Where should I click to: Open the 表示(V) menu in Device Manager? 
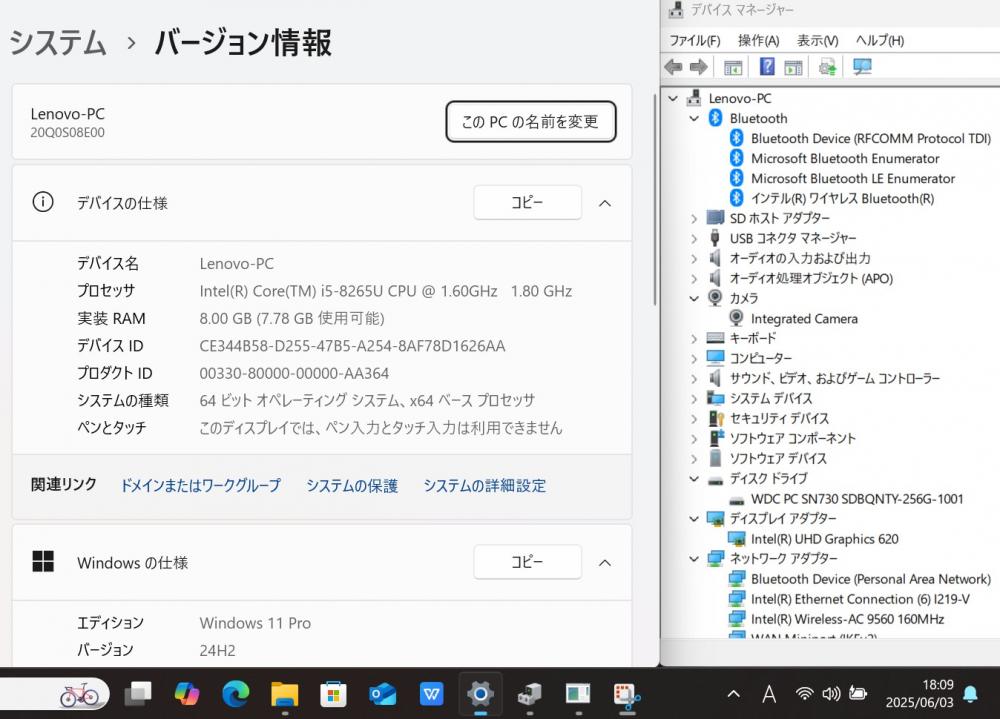[818, 40]
